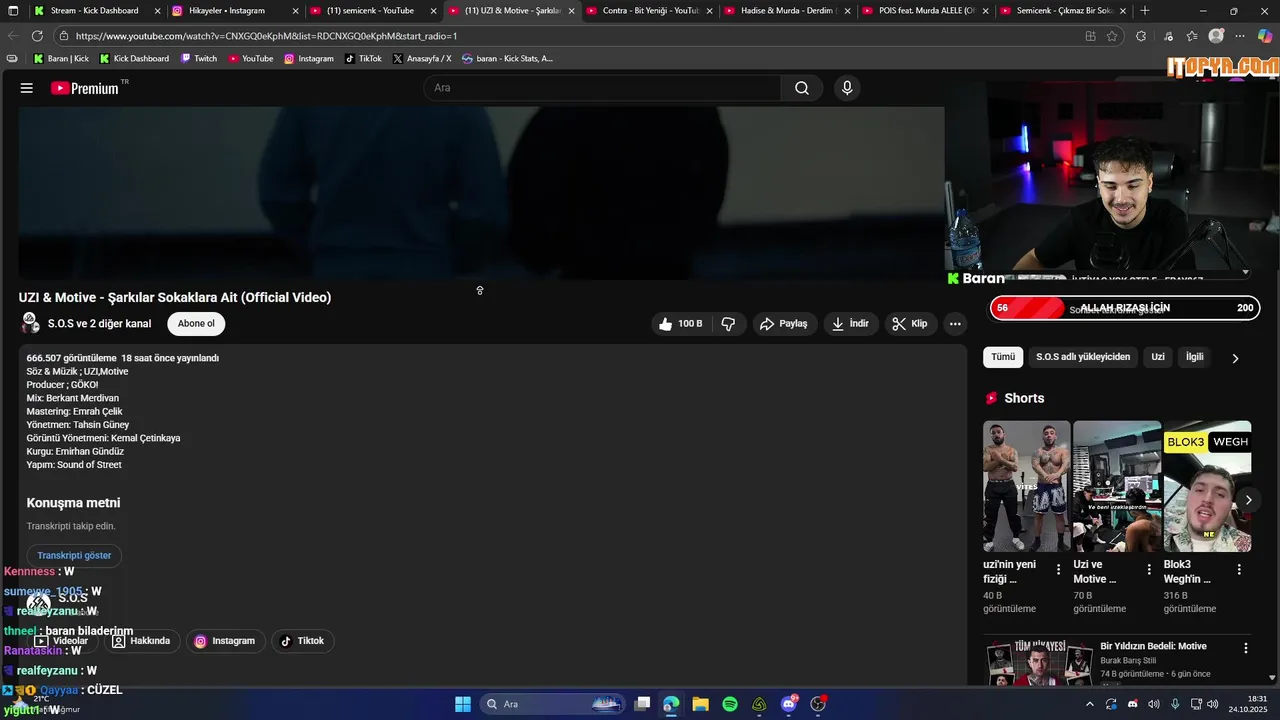Subscribe with the Abone ol button
Image resolution: width=1280 pixels, height=720 pixels.
[196, 324]
